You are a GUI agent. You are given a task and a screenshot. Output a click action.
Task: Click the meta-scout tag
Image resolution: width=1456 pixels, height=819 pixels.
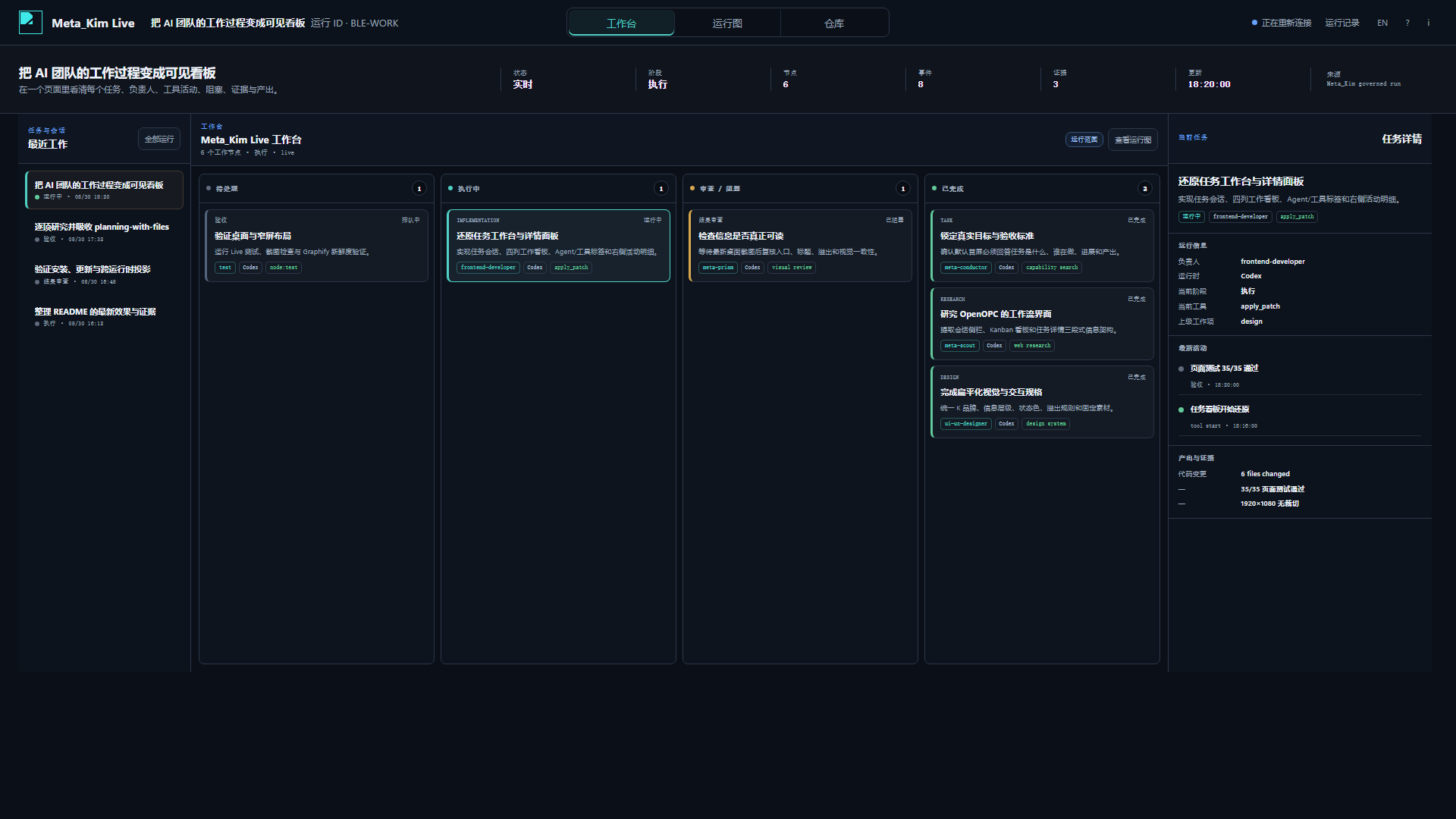point(960,346)
